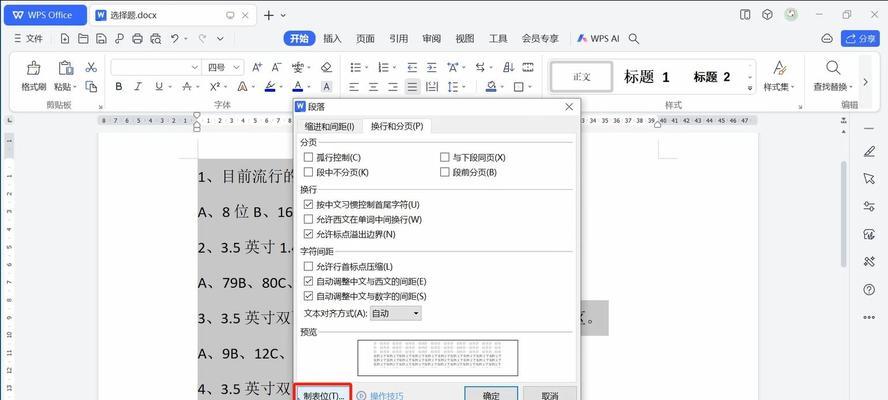The image size is (888, 400).
Task: Click the Copy icon under the scissors
Action: tap(91, 87)
